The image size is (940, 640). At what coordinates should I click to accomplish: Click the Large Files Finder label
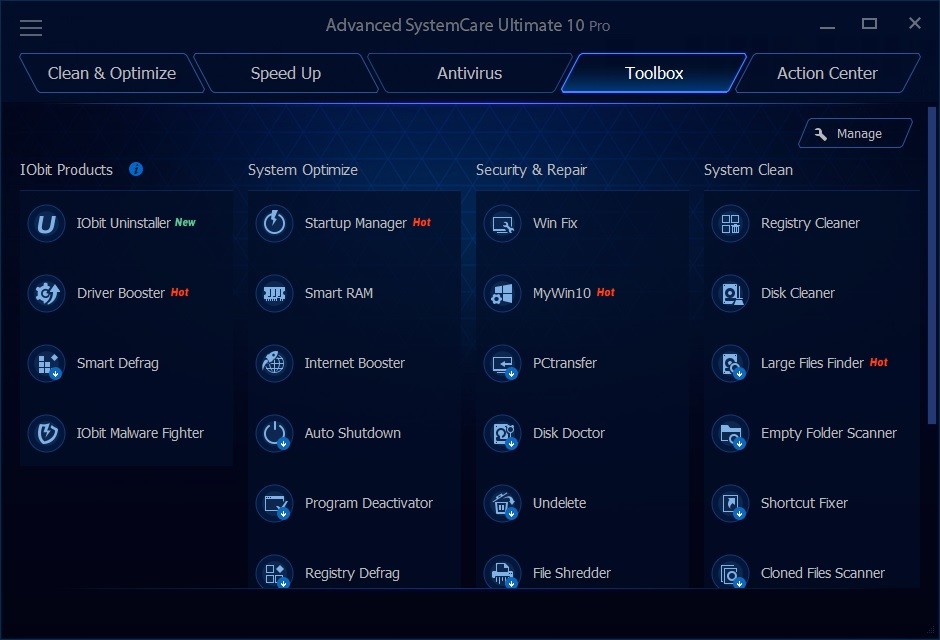pyautogui.click(x=812, y=363)
